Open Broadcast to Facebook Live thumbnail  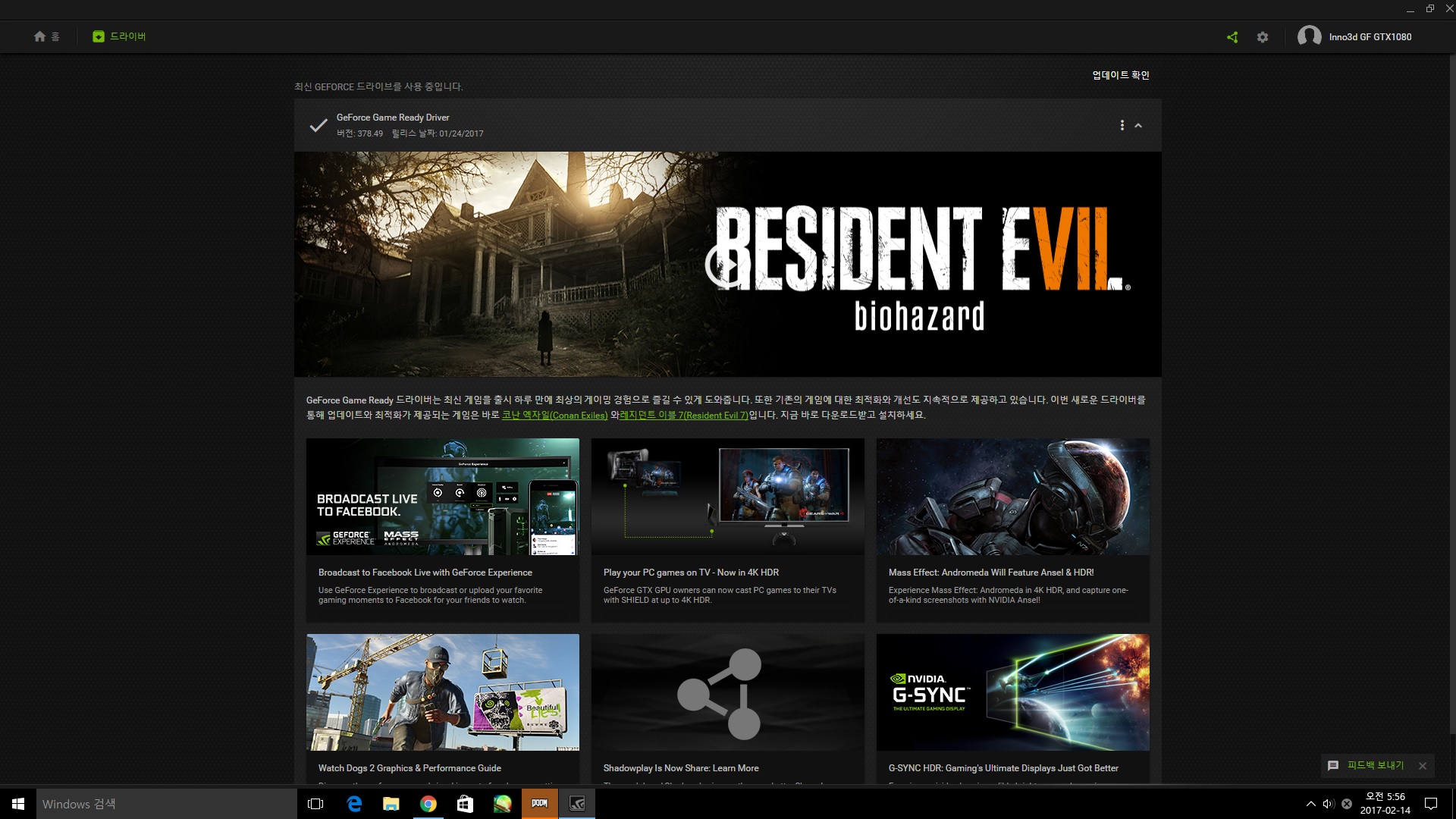point(443,497)
